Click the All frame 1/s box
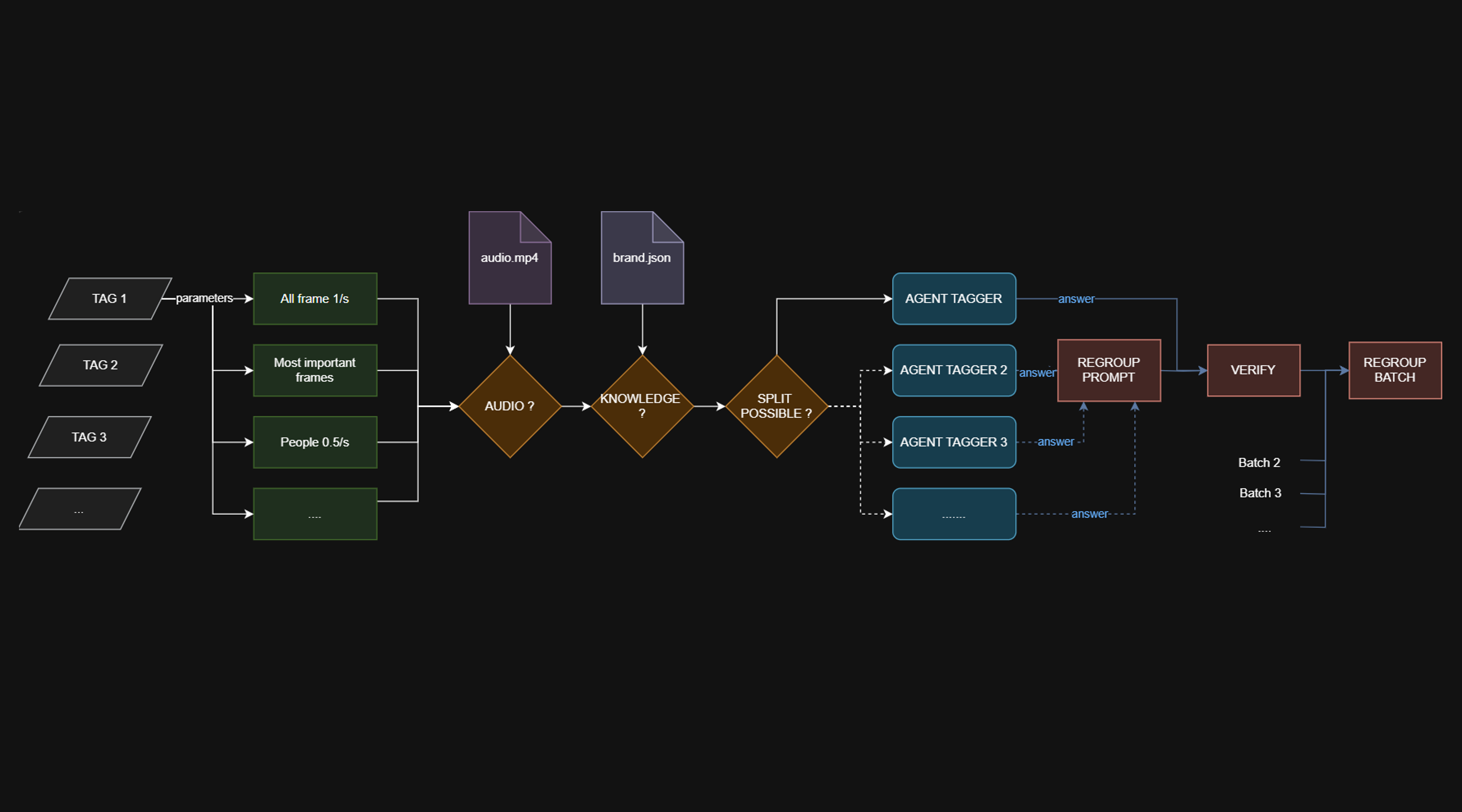The image size is (1462, 812). pyautogui.click(x=315, y=299)
